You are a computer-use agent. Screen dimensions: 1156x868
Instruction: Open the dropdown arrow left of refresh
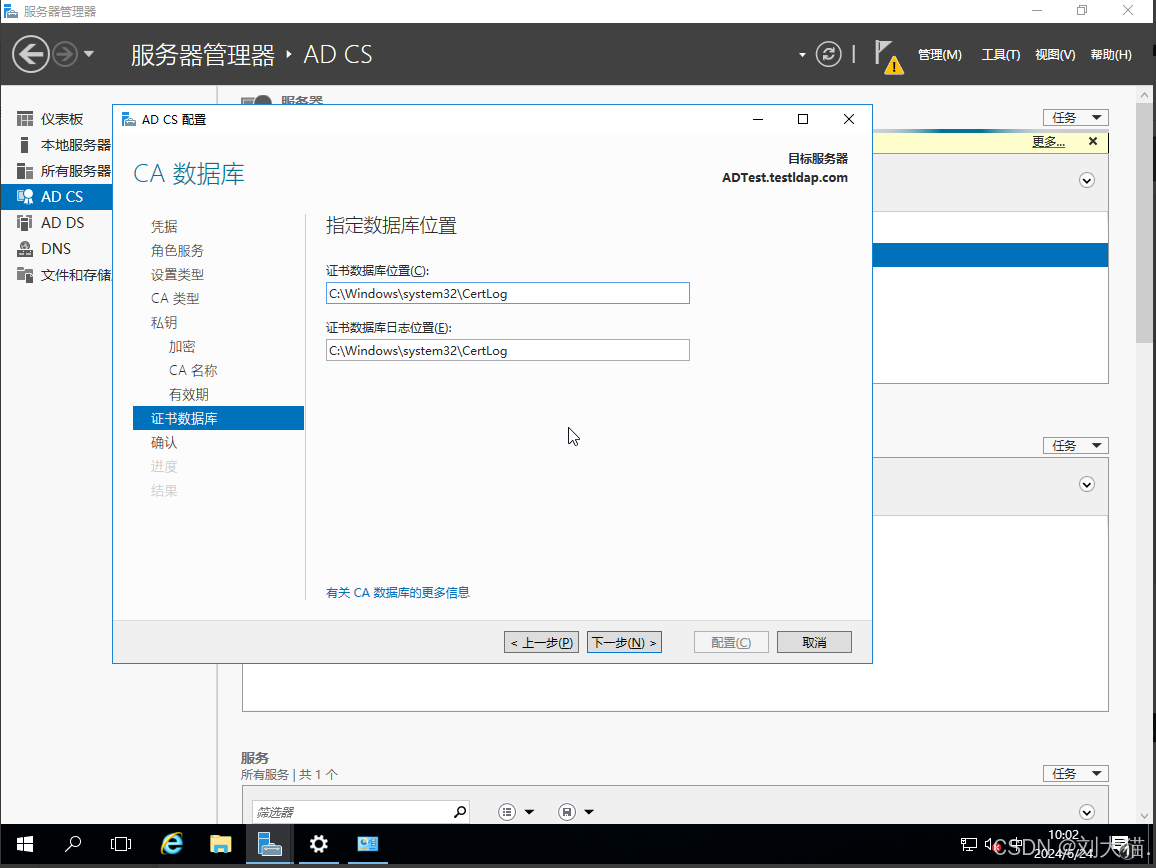[802, 55]
